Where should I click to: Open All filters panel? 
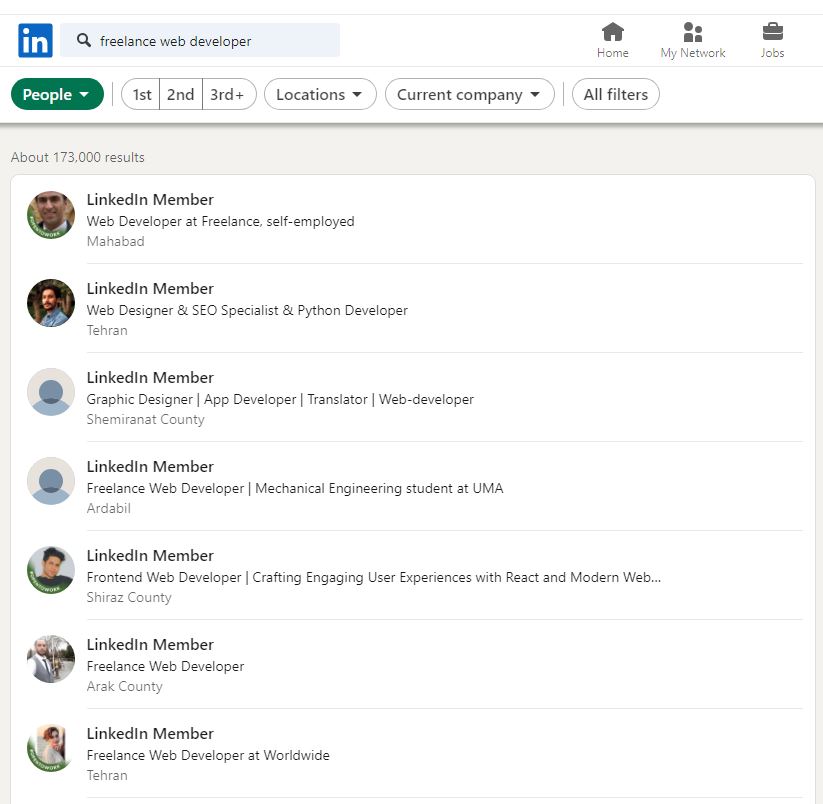616,94
